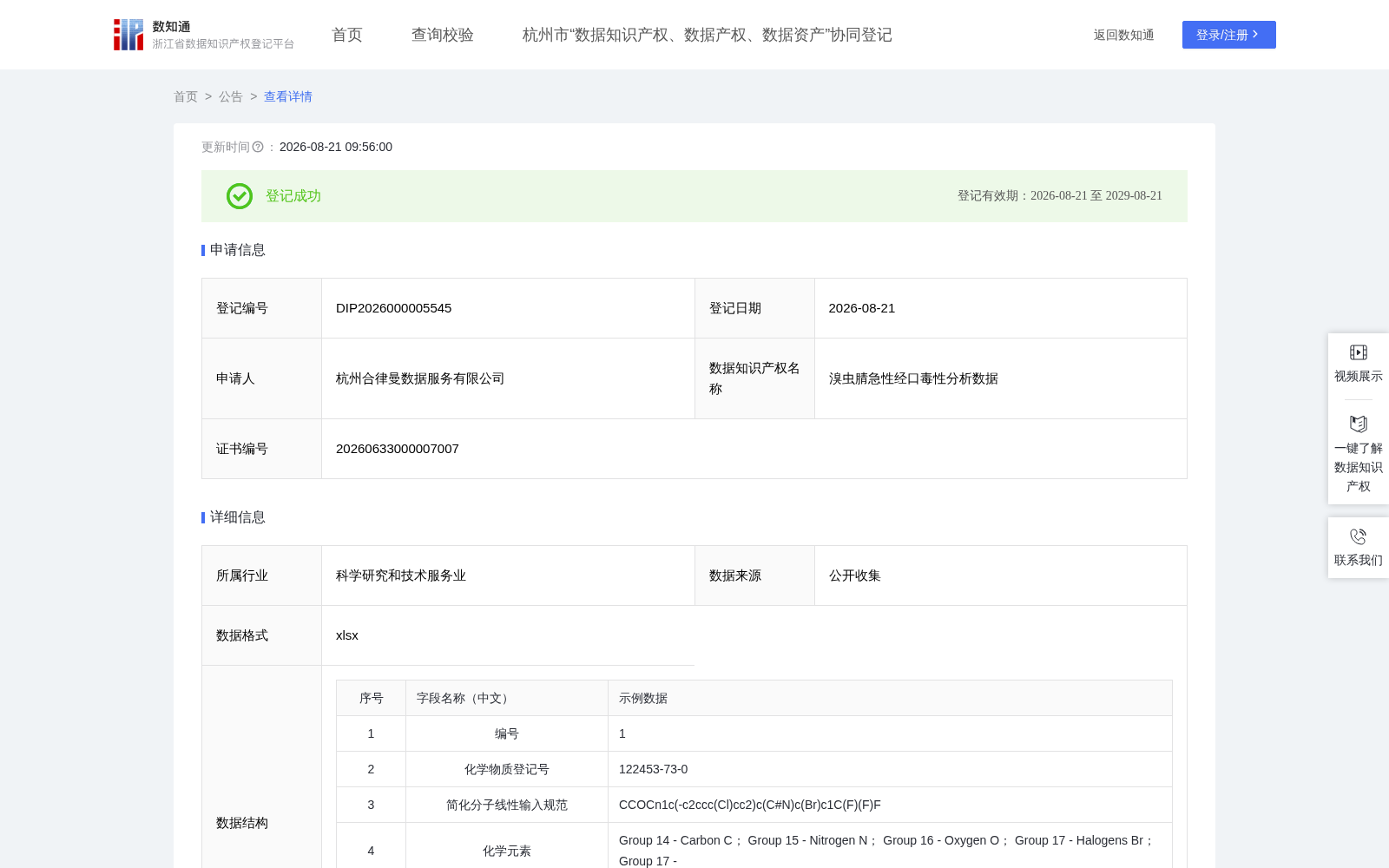The width and height of the screenshot is (1389, 868).
Task: Click the name 溴虫腈急性经口毒性分析数据
Action: click(x=913, y=378)
